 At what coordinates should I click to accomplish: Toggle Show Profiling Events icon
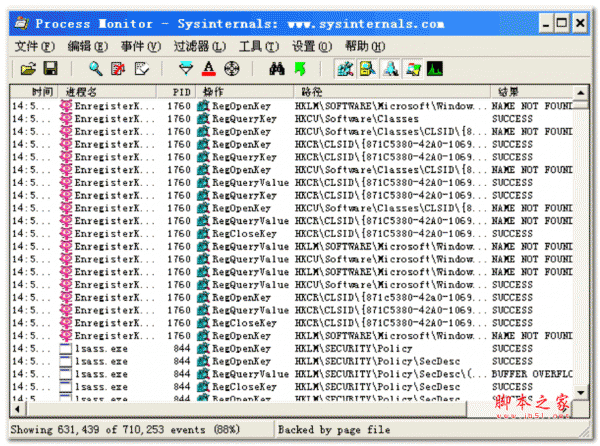pyautogui.click(x=435, y=69)
